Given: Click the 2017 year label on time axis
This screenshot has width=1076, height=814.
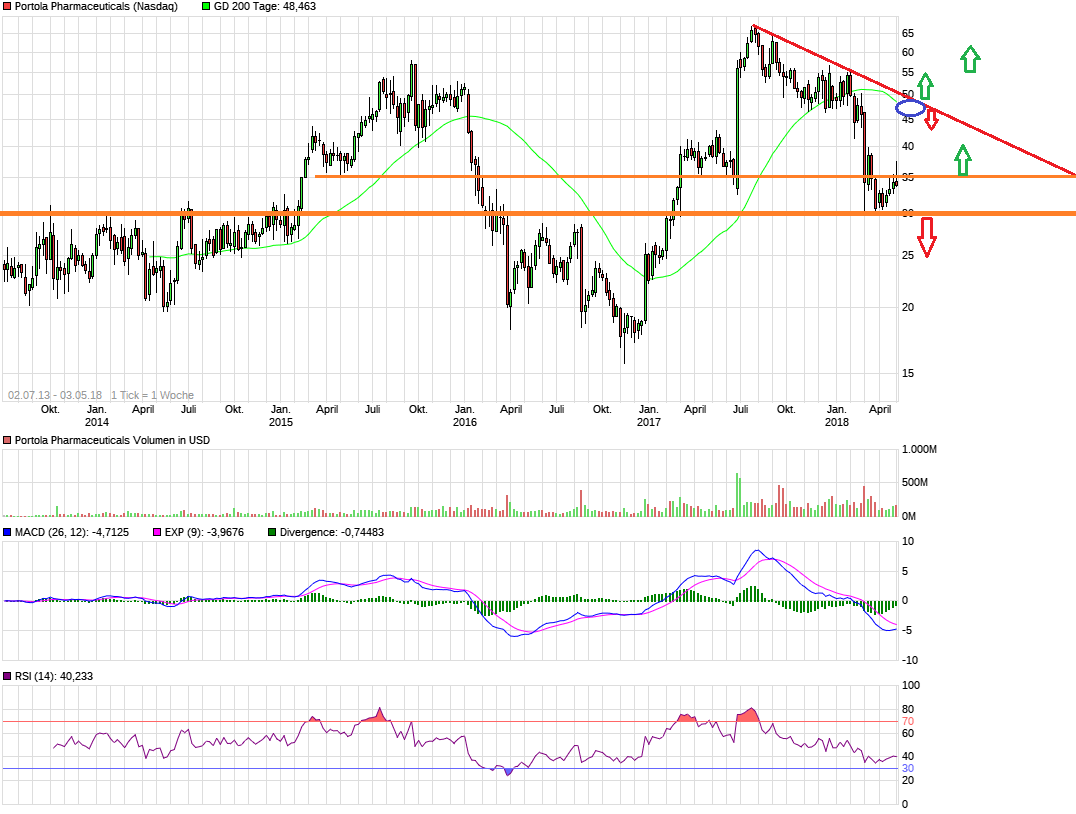Looking at the screenshot, I should point(648,422).
